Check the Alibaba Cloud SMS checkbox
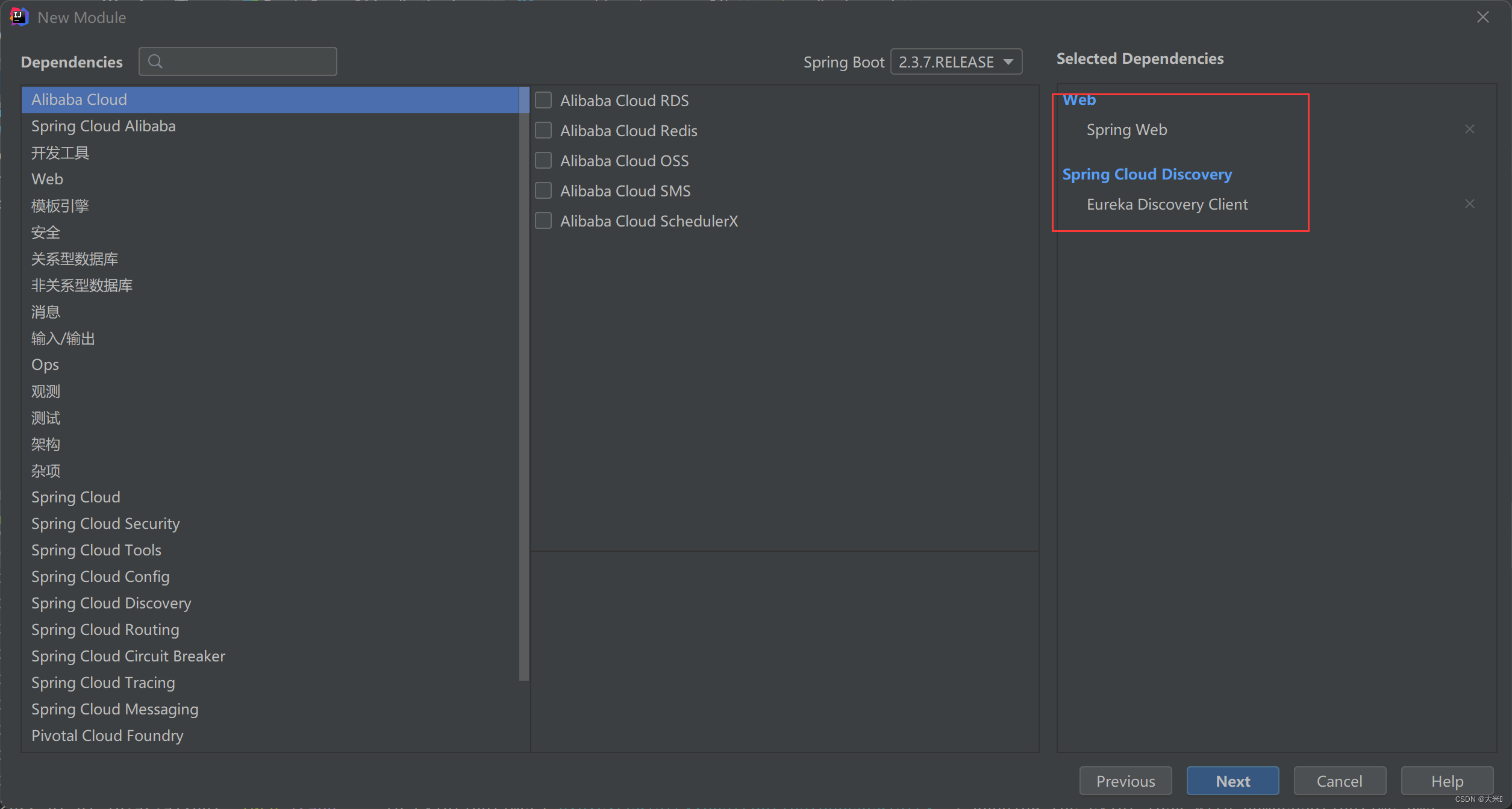1512x809 pixels. tap(543, 190)
